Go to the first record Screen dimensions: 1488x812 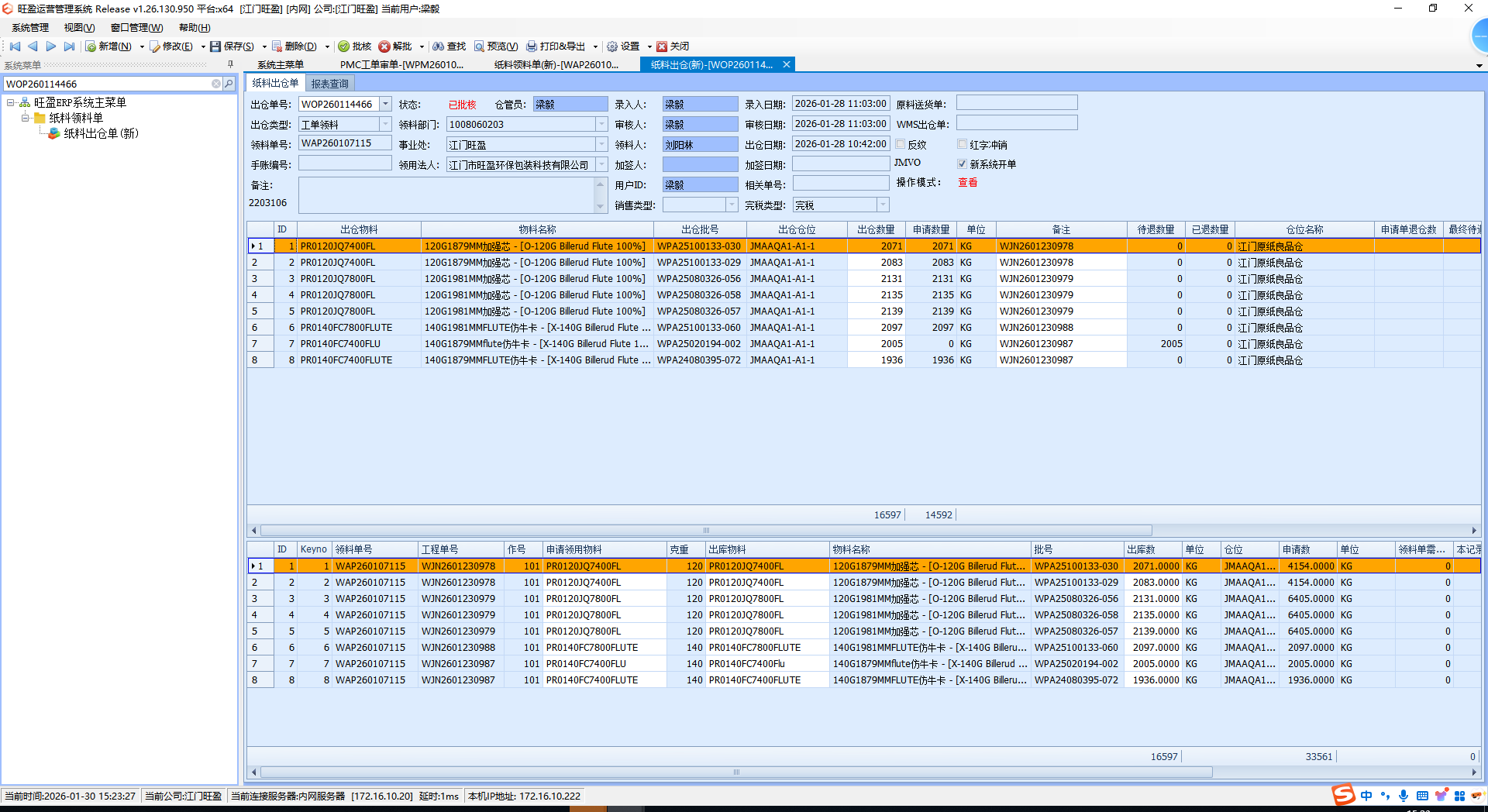point(15,46)
